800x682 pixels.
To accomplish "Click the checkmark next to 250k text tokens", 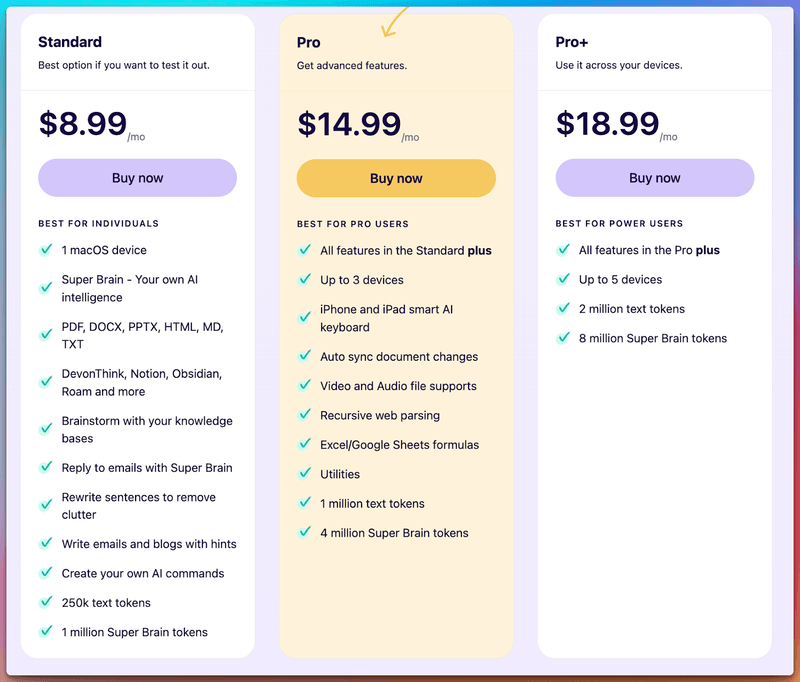I will pos(45,603).
